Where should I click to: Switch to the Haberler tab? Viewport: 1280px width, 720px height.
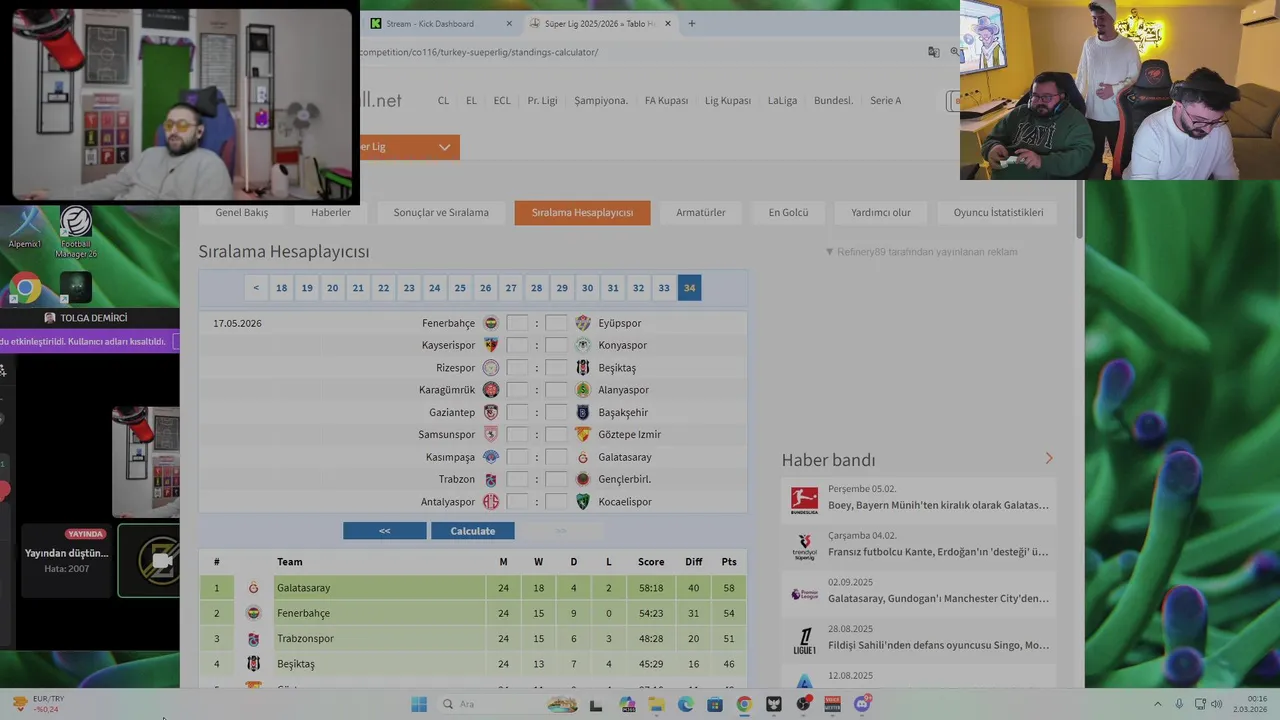tap(330, 212)
